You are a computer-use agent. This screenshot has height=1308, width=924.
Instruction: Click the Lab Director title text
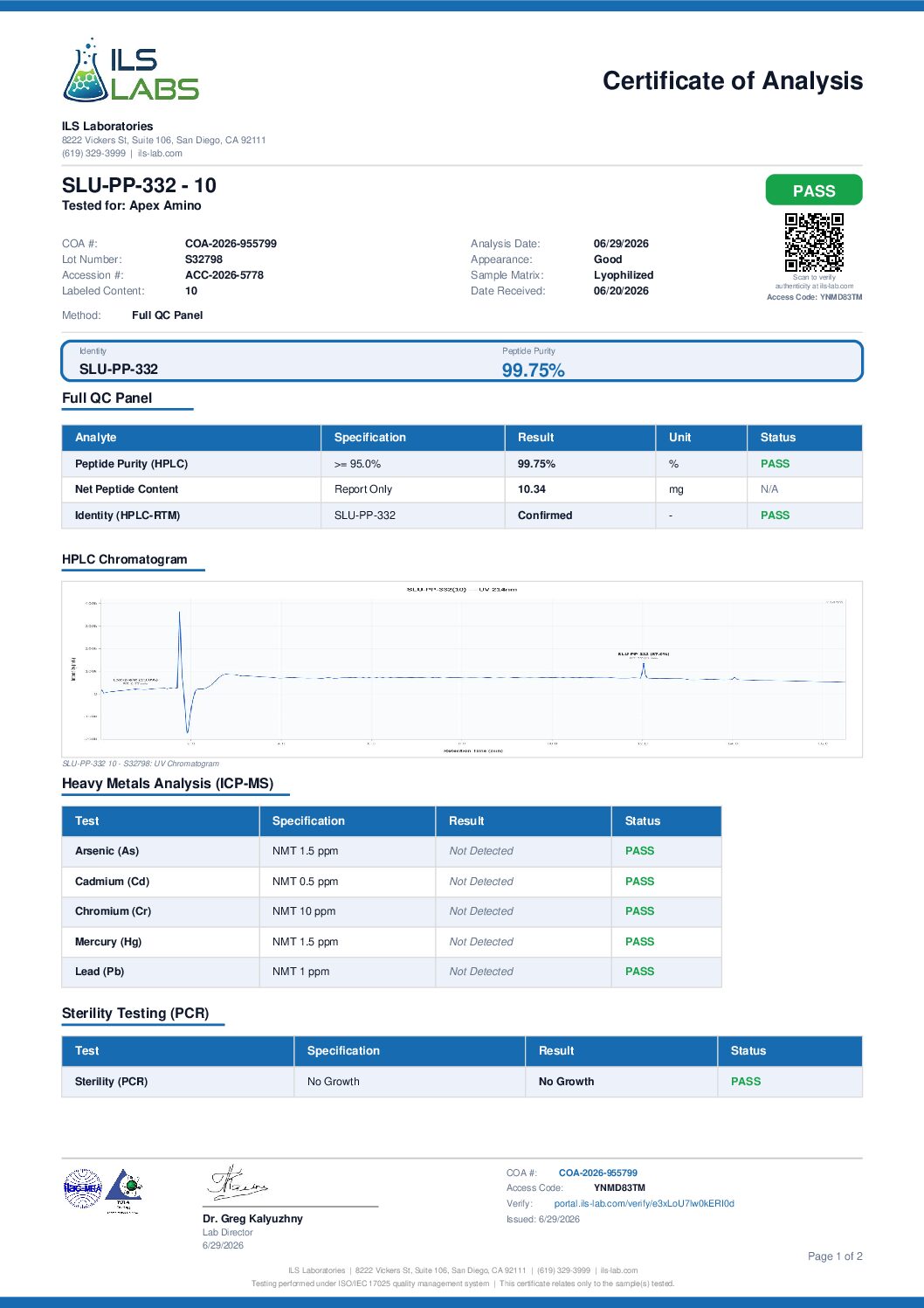227,1233
